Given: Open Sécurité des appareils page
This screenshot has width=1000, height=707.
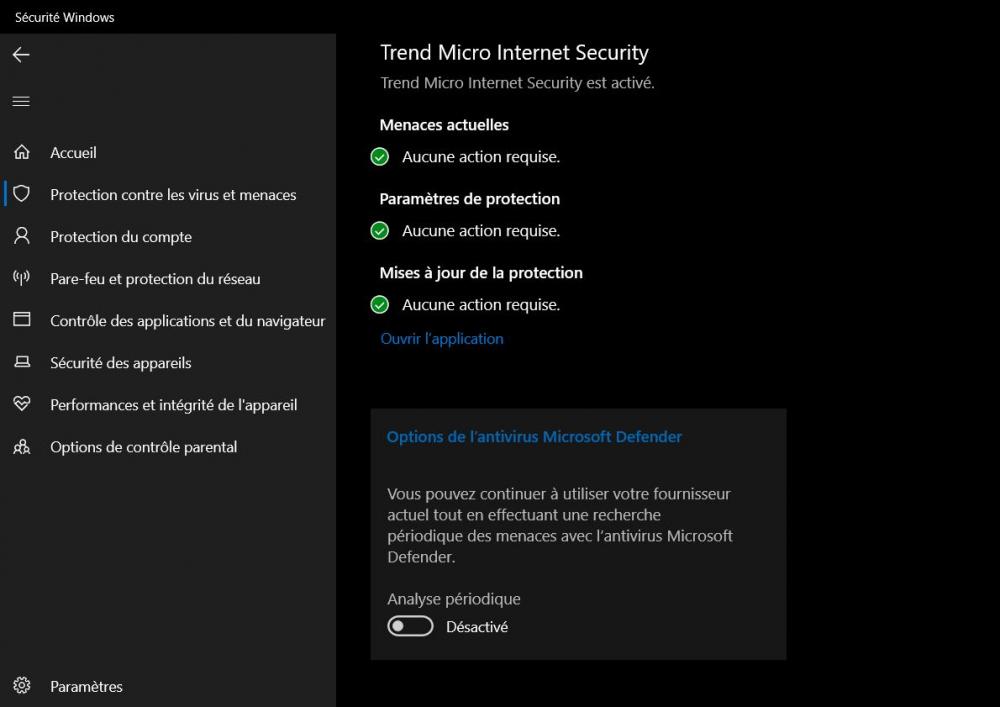Looking at the screenshot, I should (x=121, y=363).
